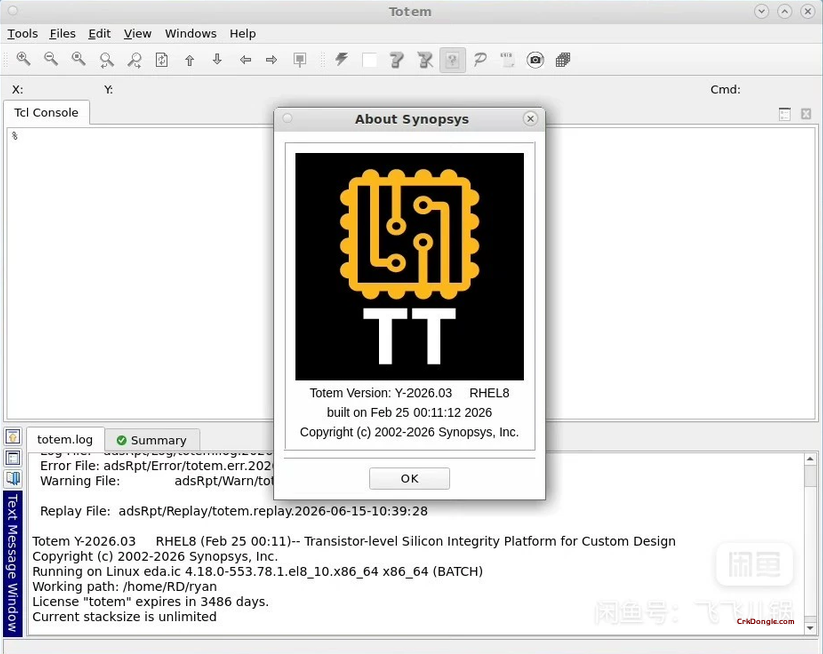Open the Tools menu
823x654 pixels.
point(23,34)
